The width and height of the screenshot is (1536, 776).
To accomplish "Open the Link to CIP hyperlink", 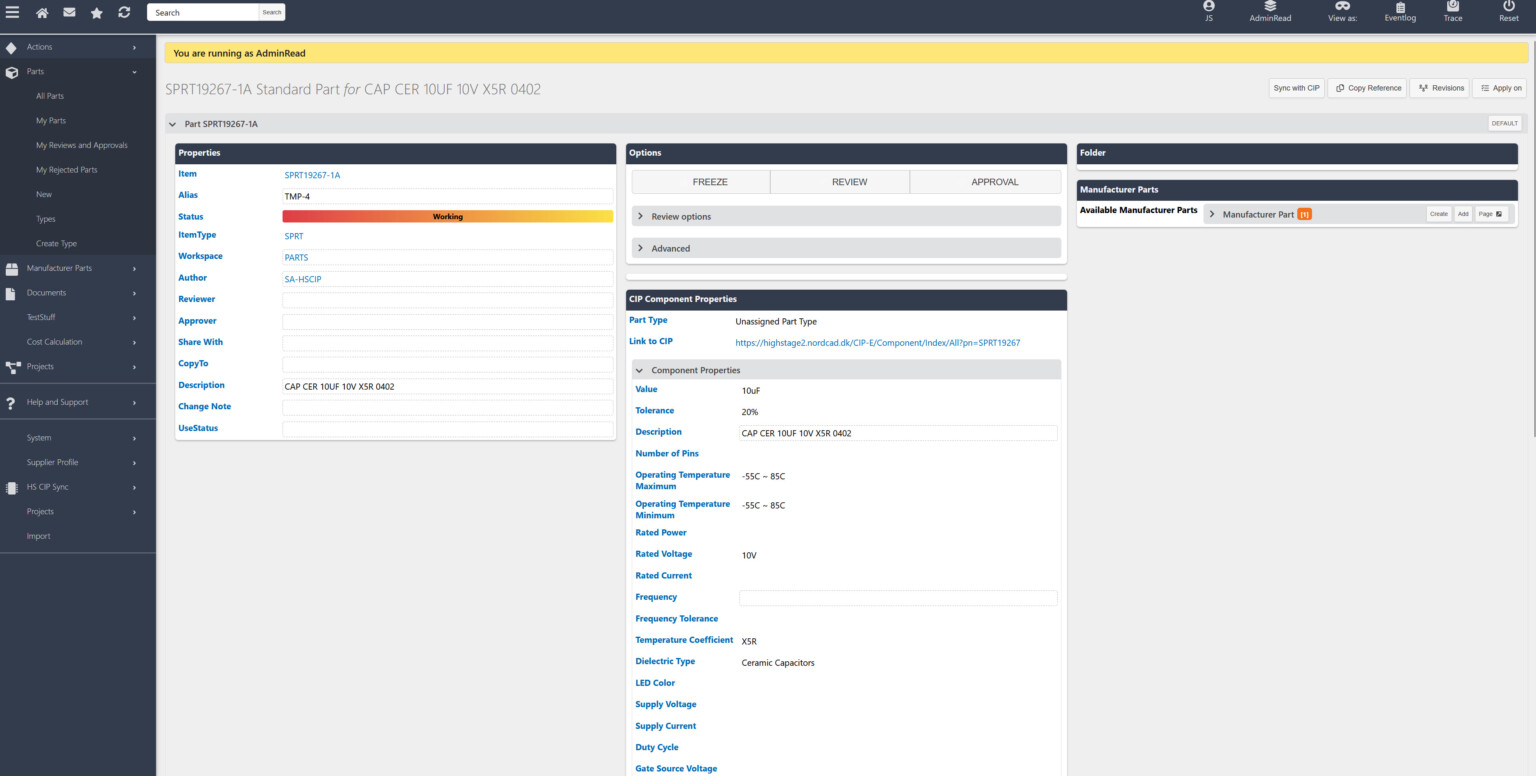I will [x=877, y=342].
